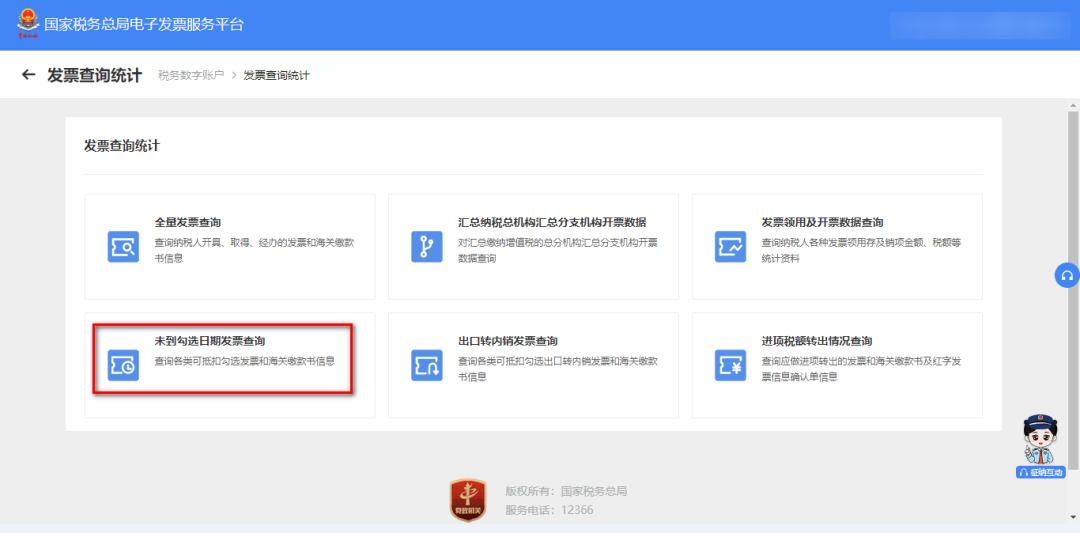Click footer text 版权所有：国家税务总局
This screenshot has height=533, width=1080.
pyautogui.click(x=566, y=491)
